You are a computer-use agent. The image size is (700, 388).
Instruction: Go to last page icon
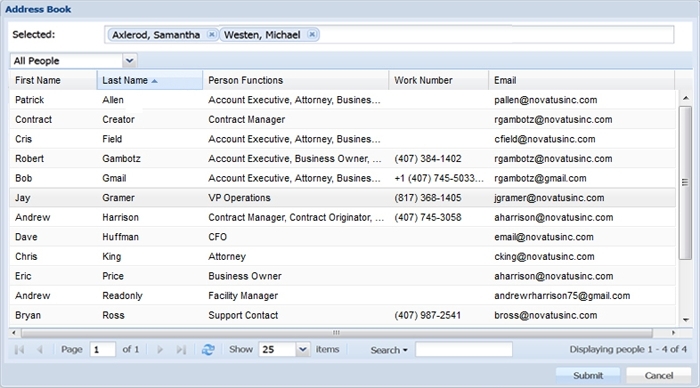[x=181, y=350]
